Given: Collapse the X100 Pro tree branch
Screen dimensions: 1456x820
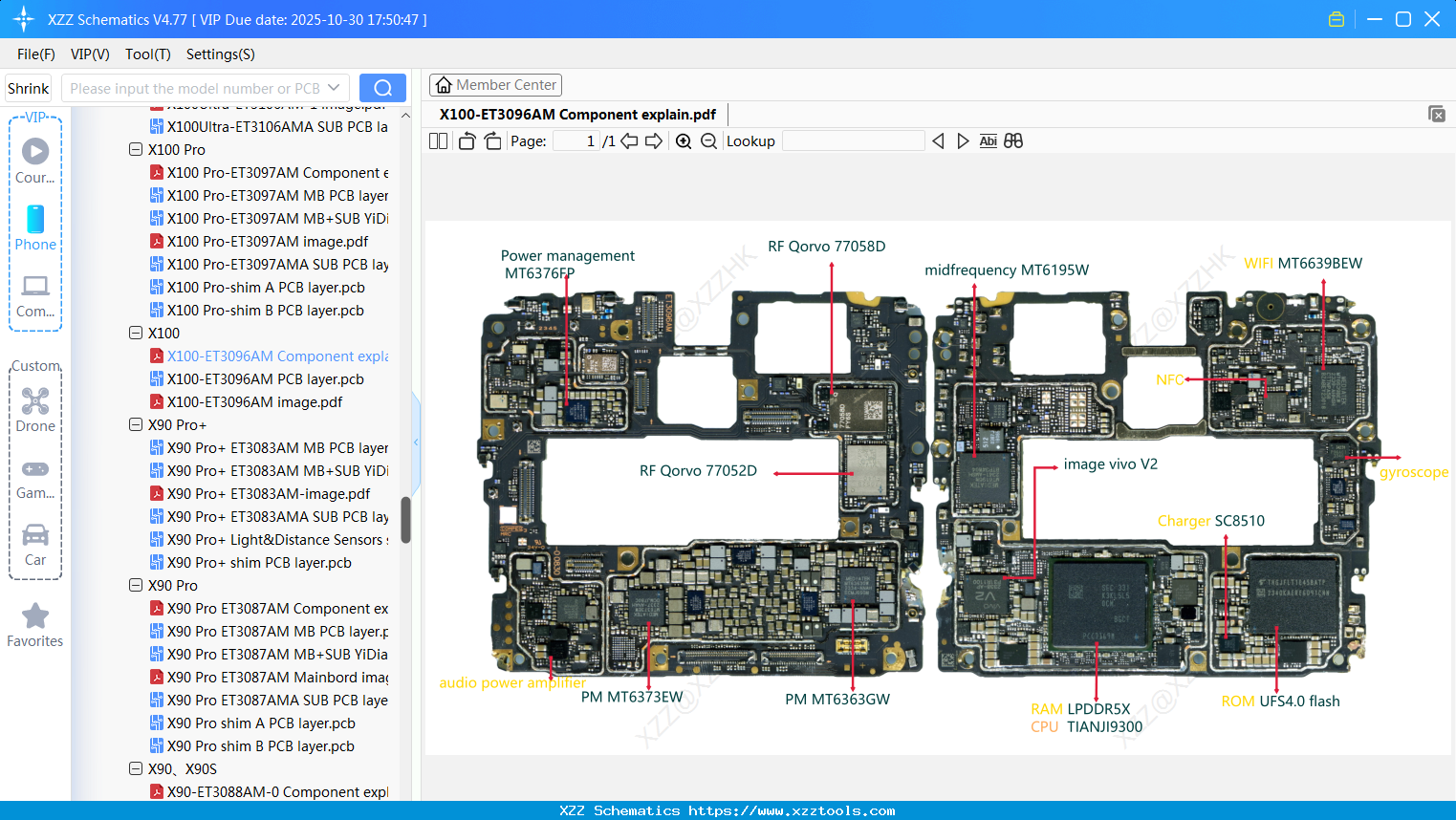Looking at the screenshot, I should pyautogui.click(x=135, y=149).
